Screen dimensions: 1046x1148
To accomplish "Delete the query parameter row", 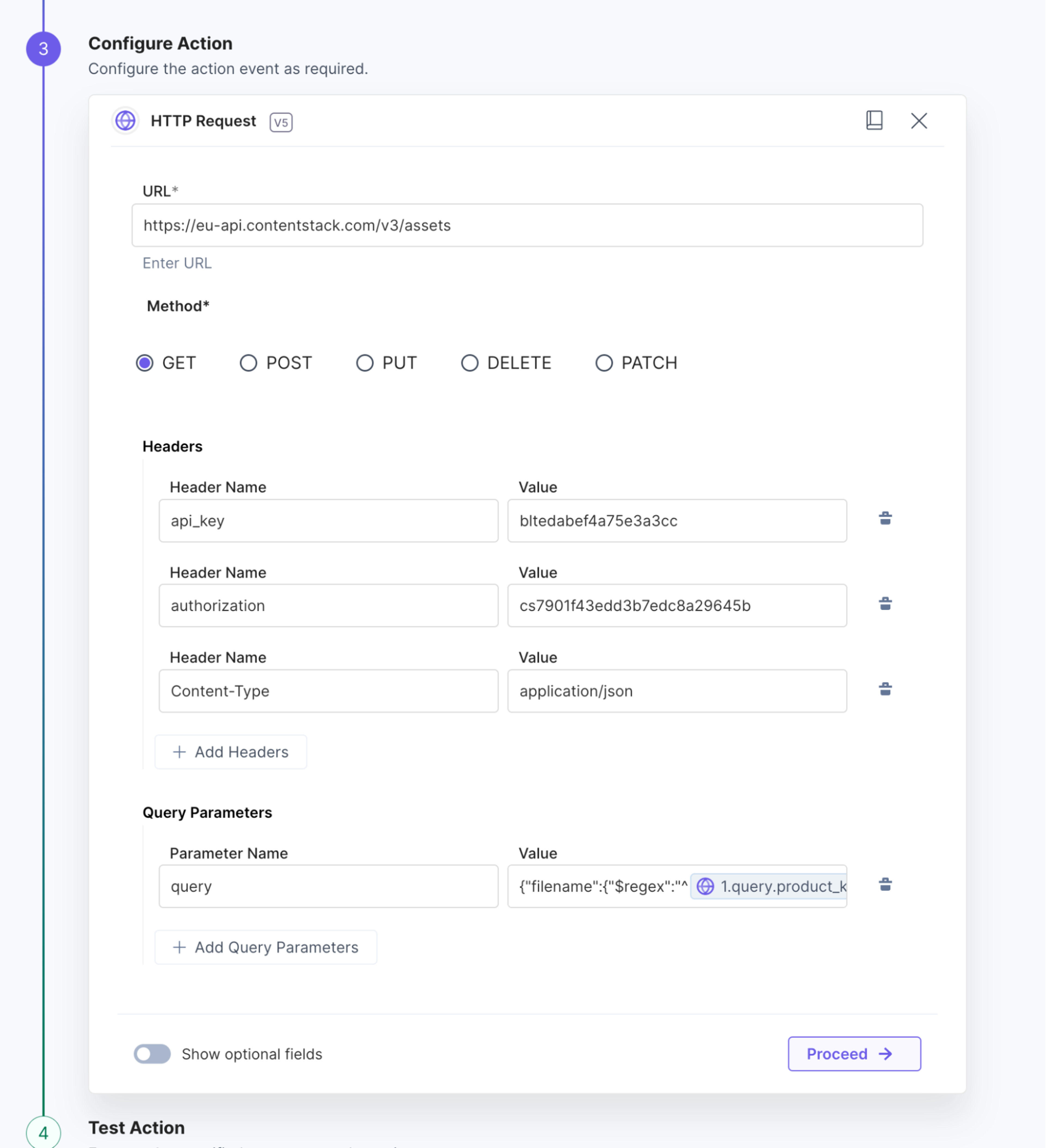I will pyautogui.click(x=885, y=884).
